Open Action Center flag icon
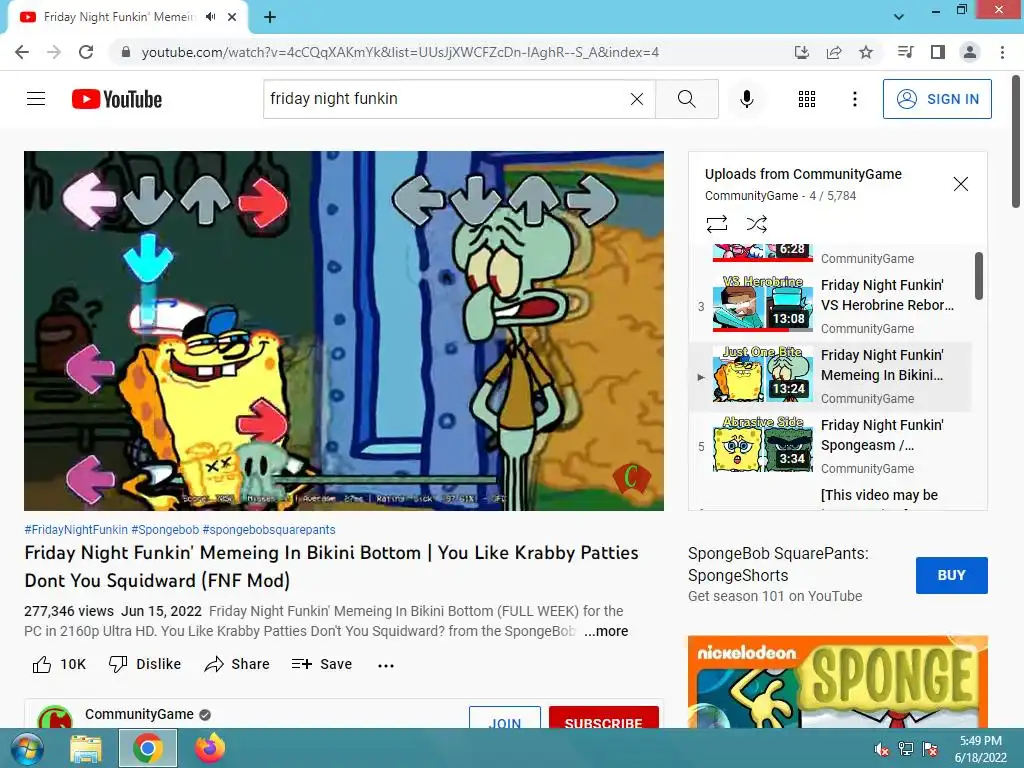This screenshot has width=1024, height=768. coord(929,749)
